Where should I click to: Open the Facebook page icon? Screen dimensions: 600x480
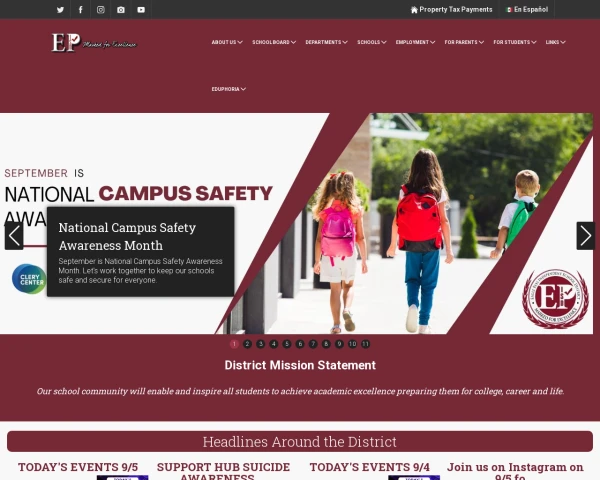click(81, 10)
